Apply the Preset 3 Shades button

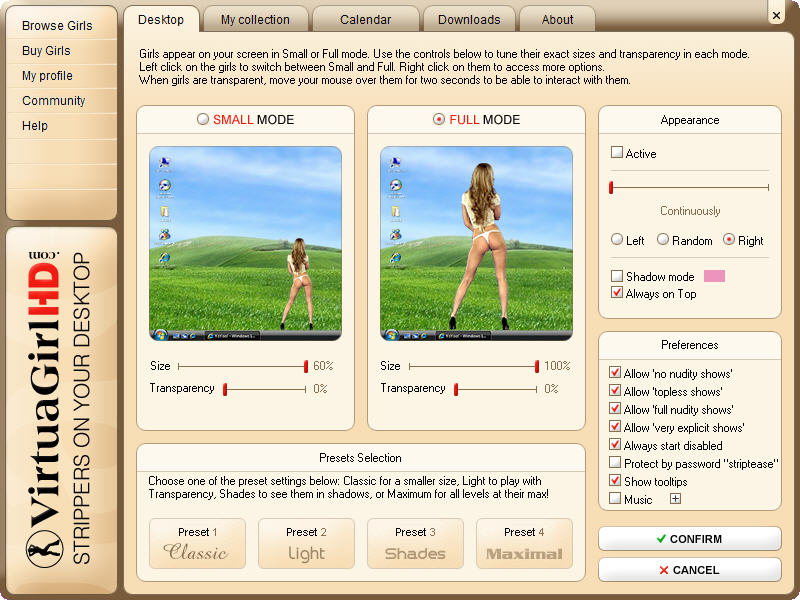415,543
